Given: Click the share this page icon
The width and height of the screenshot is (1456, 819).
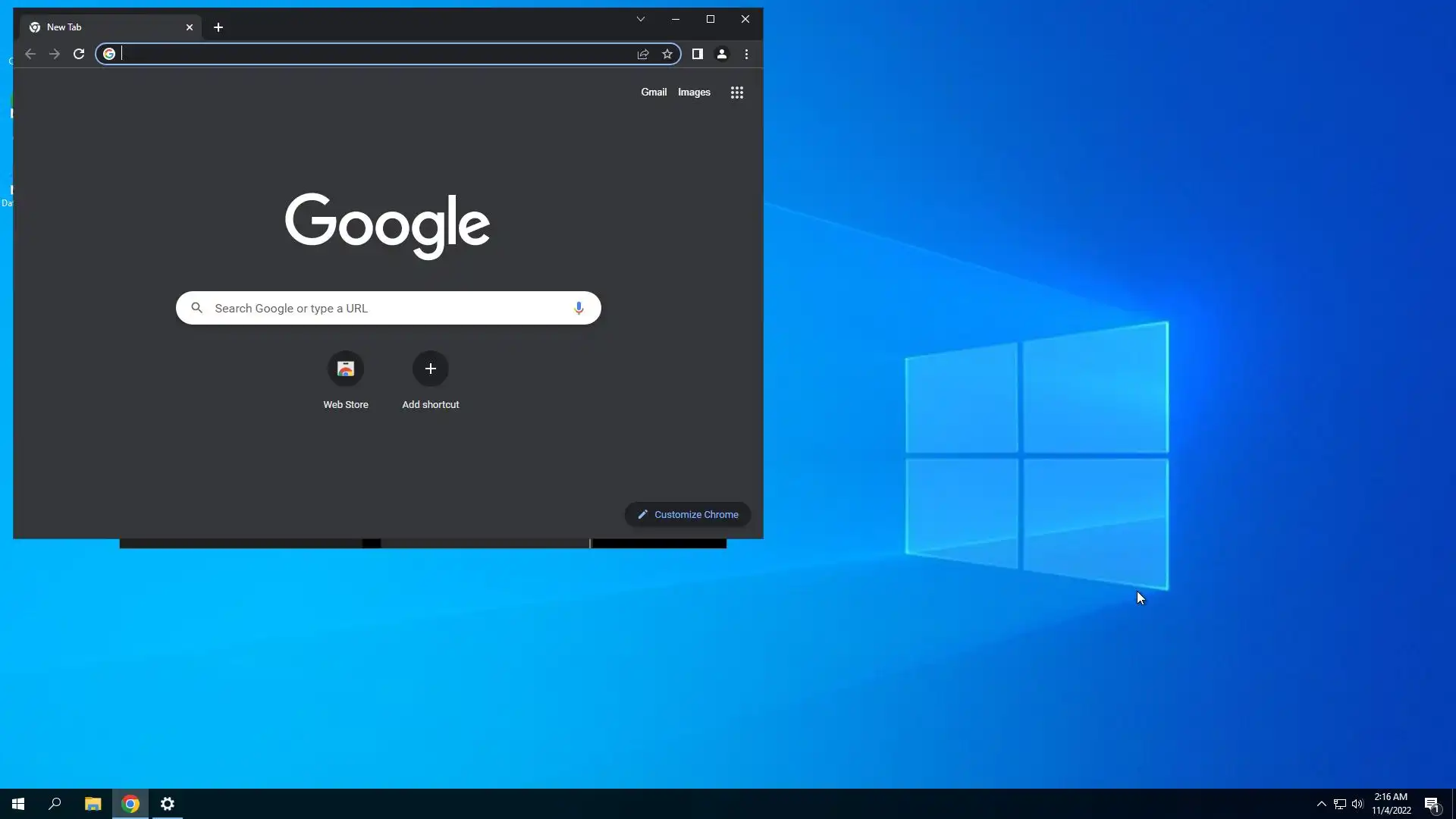Looking at the screenshot, I should [x=643, y=54].
